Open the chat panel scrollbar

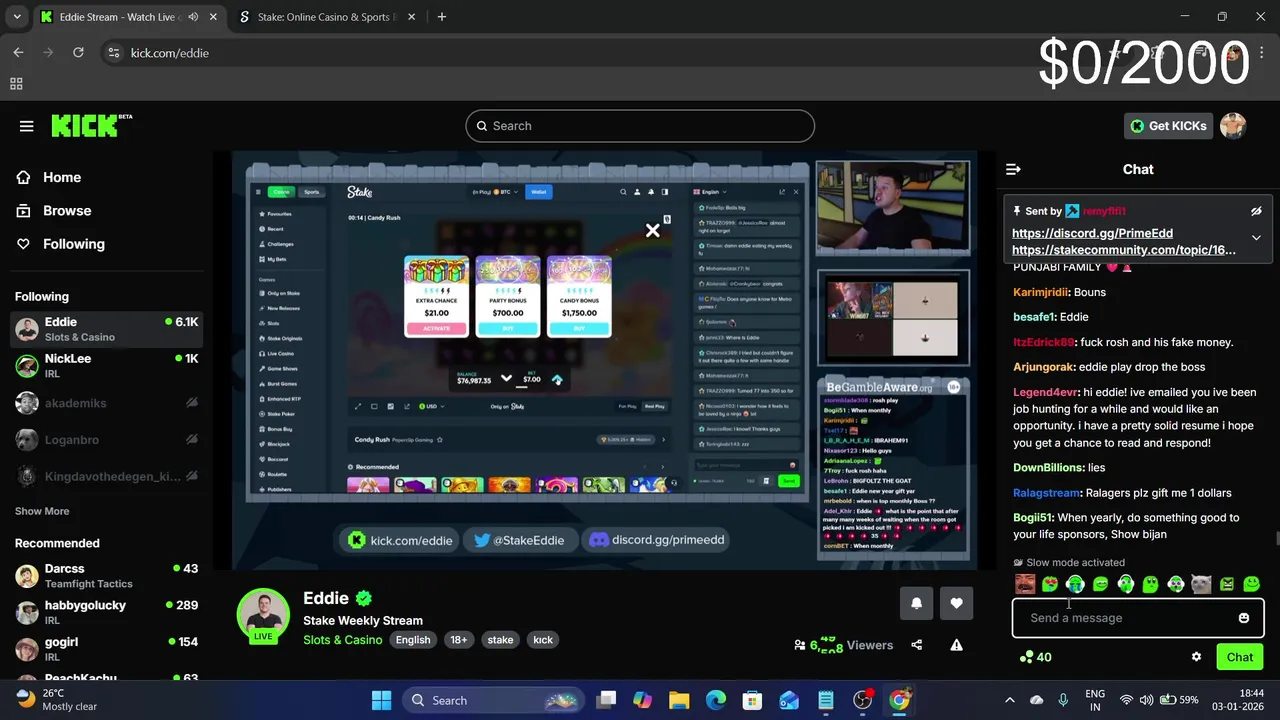point(1276,540)
